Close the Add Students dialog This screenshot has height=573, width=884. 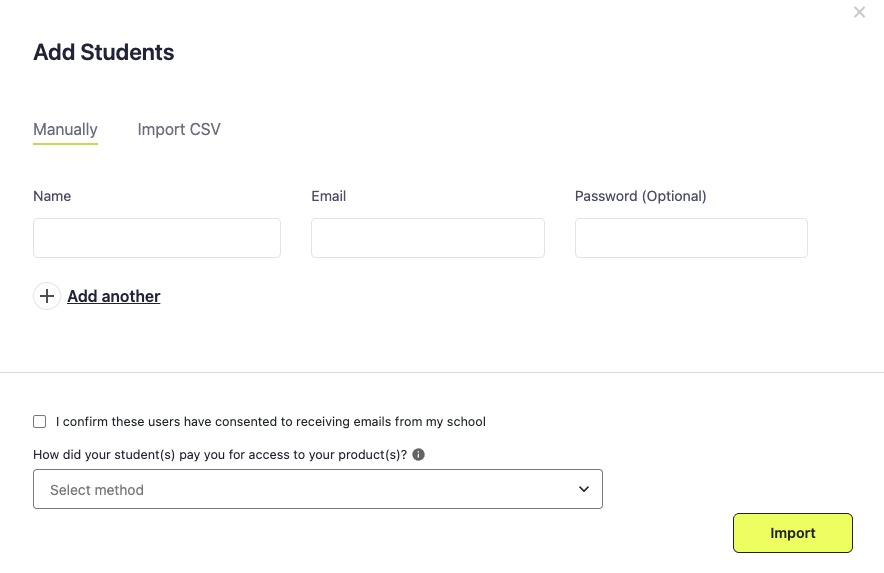[859, 12]
